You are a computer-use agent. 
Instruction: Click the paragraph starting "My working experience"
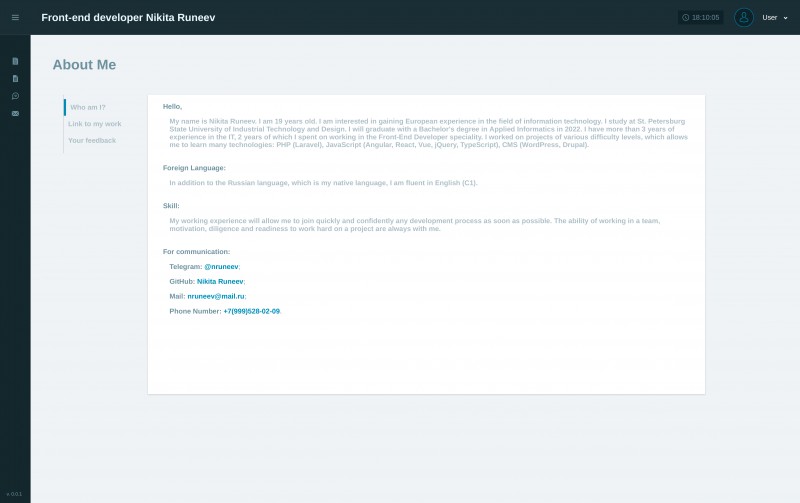coord(415,225)
